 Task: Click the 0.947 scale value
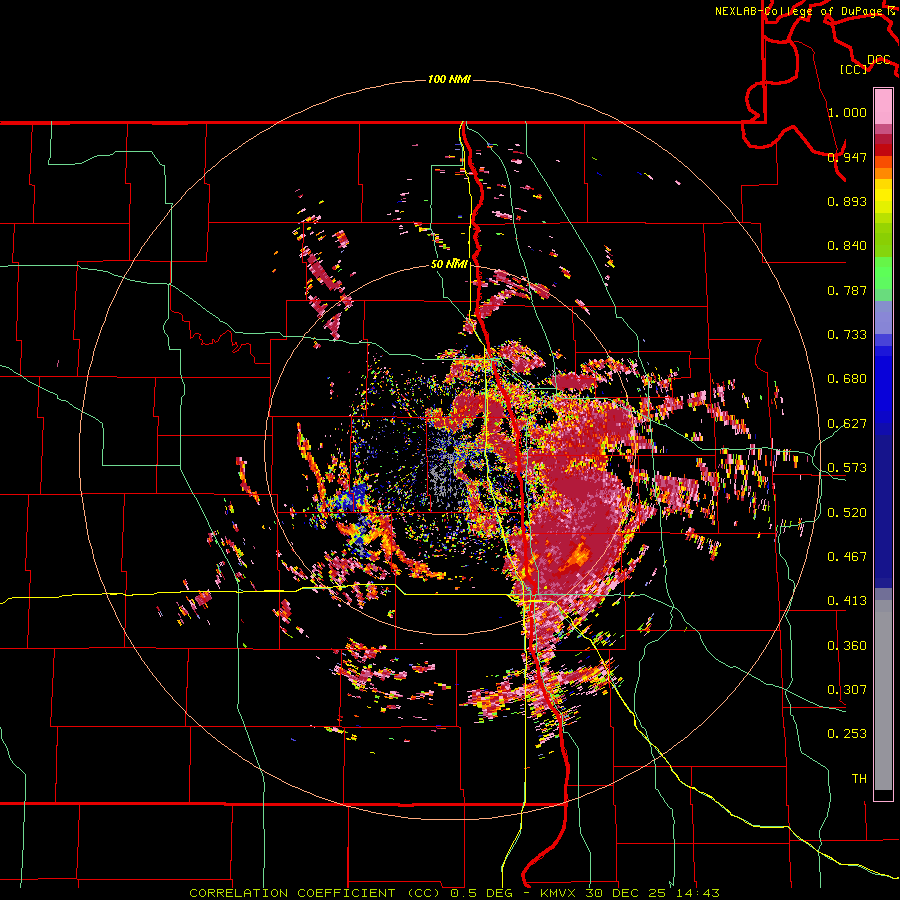pyautogui.click(x=847, y=157)
